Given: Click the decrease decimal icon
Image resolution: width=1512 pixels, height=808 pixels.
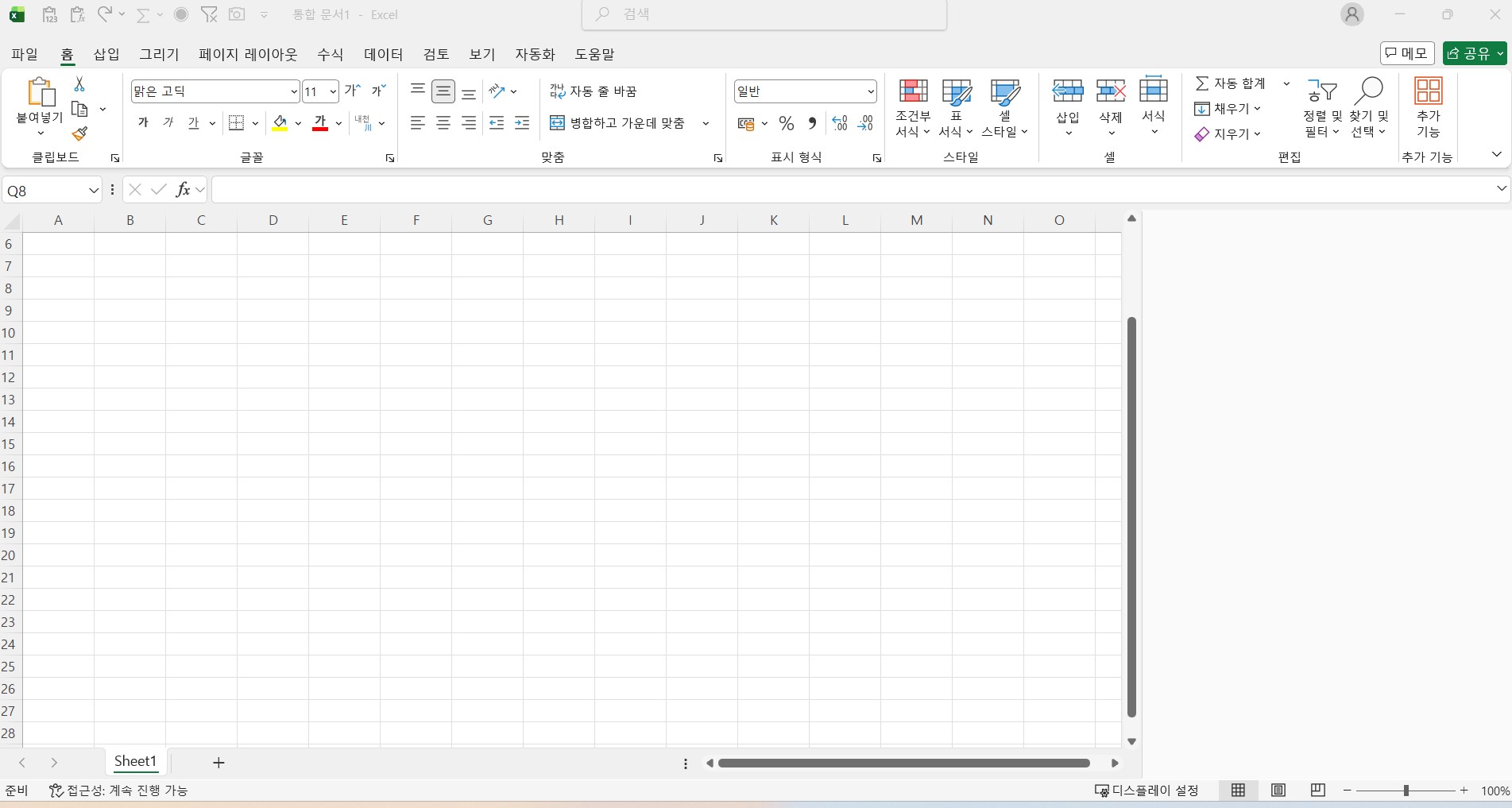Looking at the screenshot, I should [865, 123].
